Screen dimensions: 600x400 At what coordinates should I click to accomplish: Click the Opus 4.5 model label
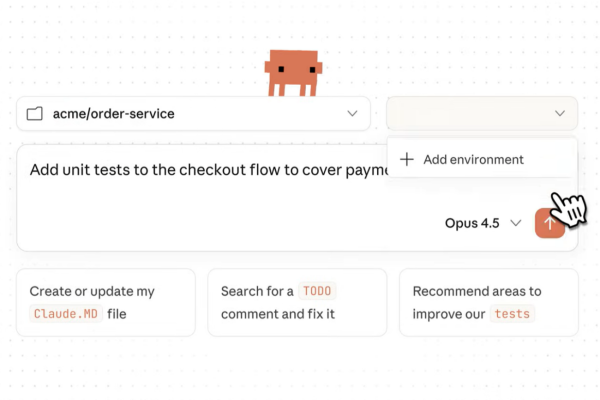[x=471, y=223]
